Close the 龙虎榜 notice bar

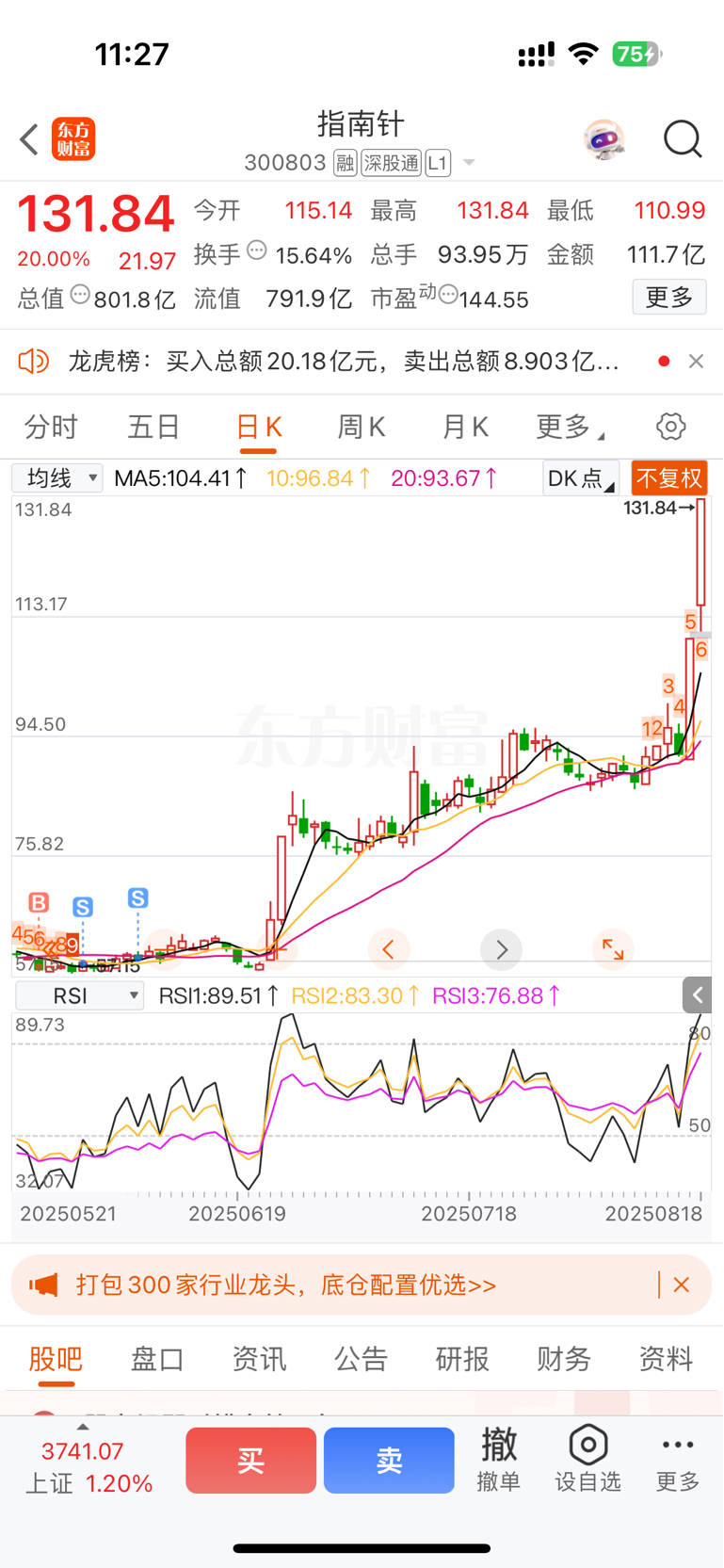coord(696,361)
